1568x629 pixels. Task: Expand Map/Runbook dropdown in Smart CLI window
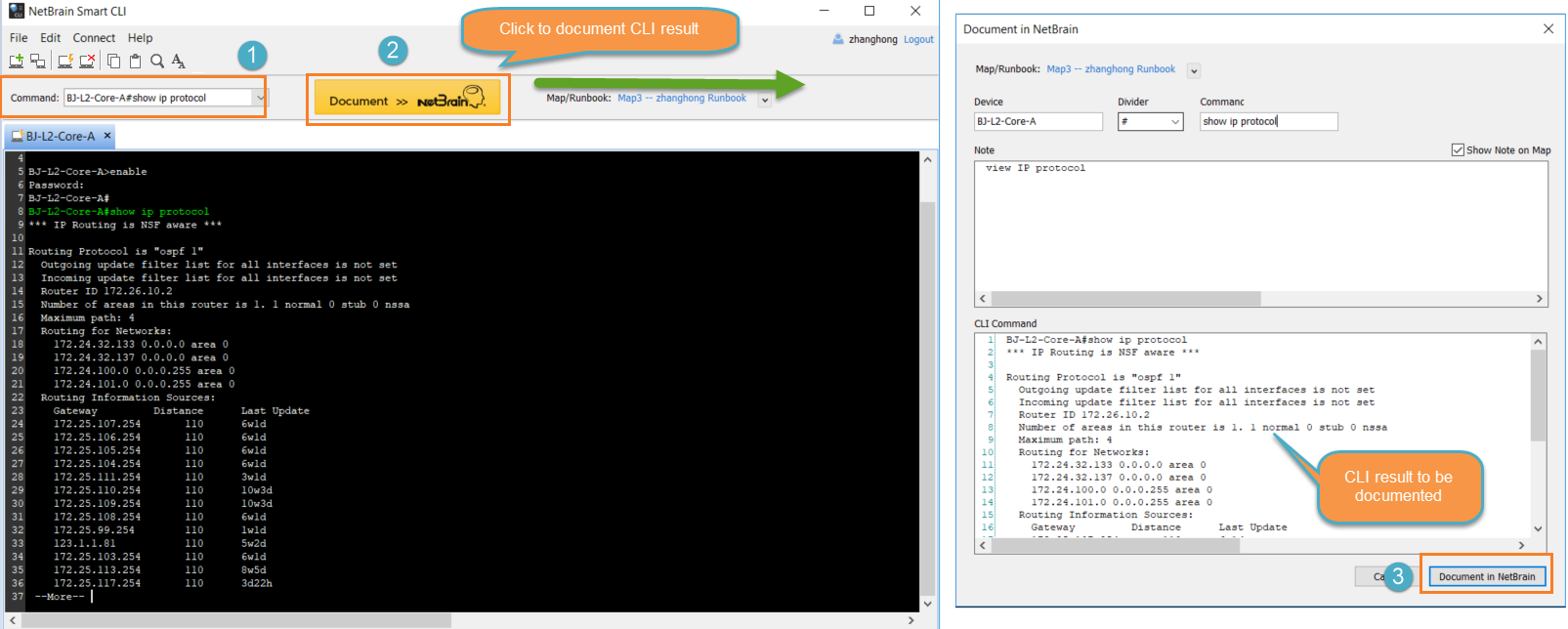point(765,99)
